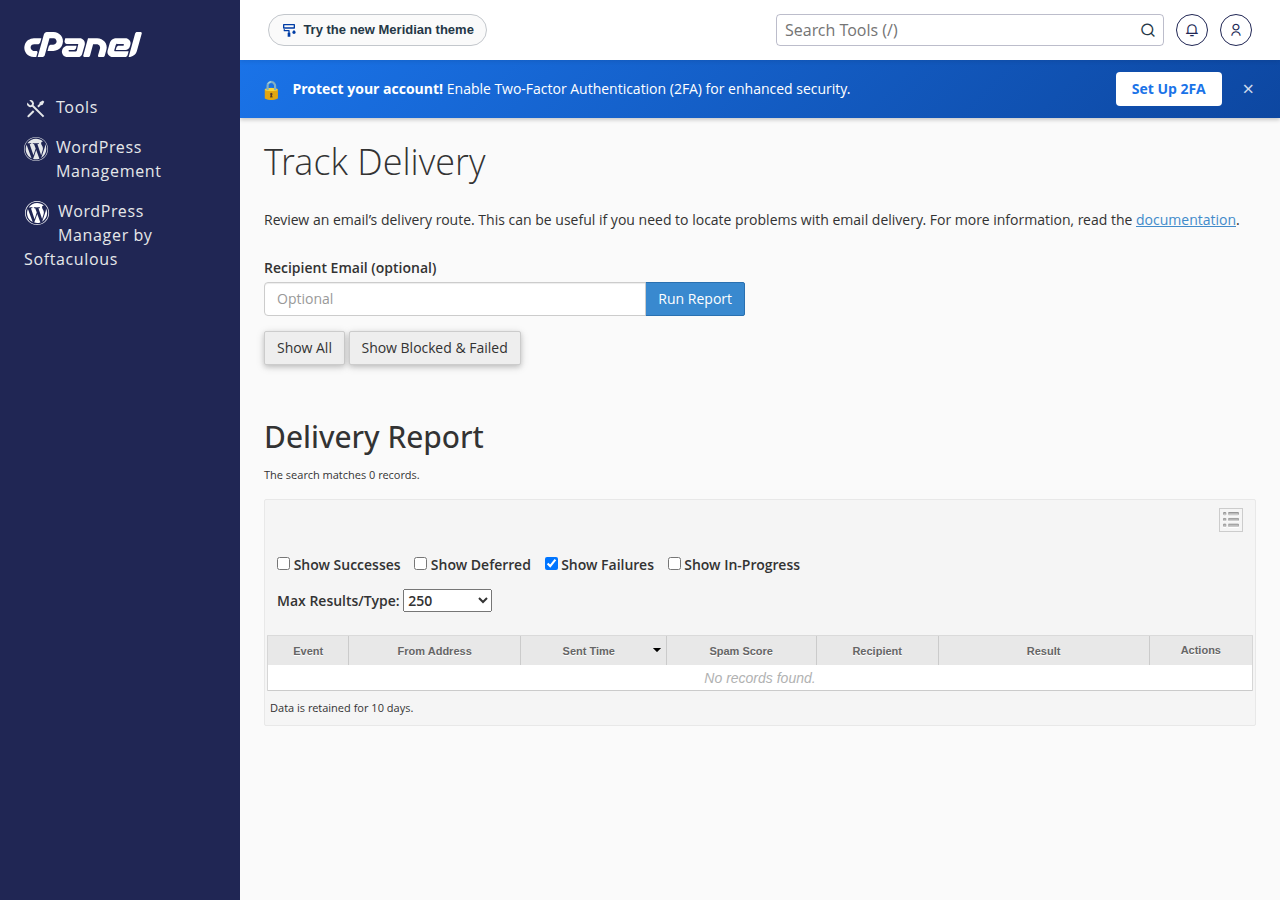Sort by the Spam Score column header

click(x=741, y=651)
